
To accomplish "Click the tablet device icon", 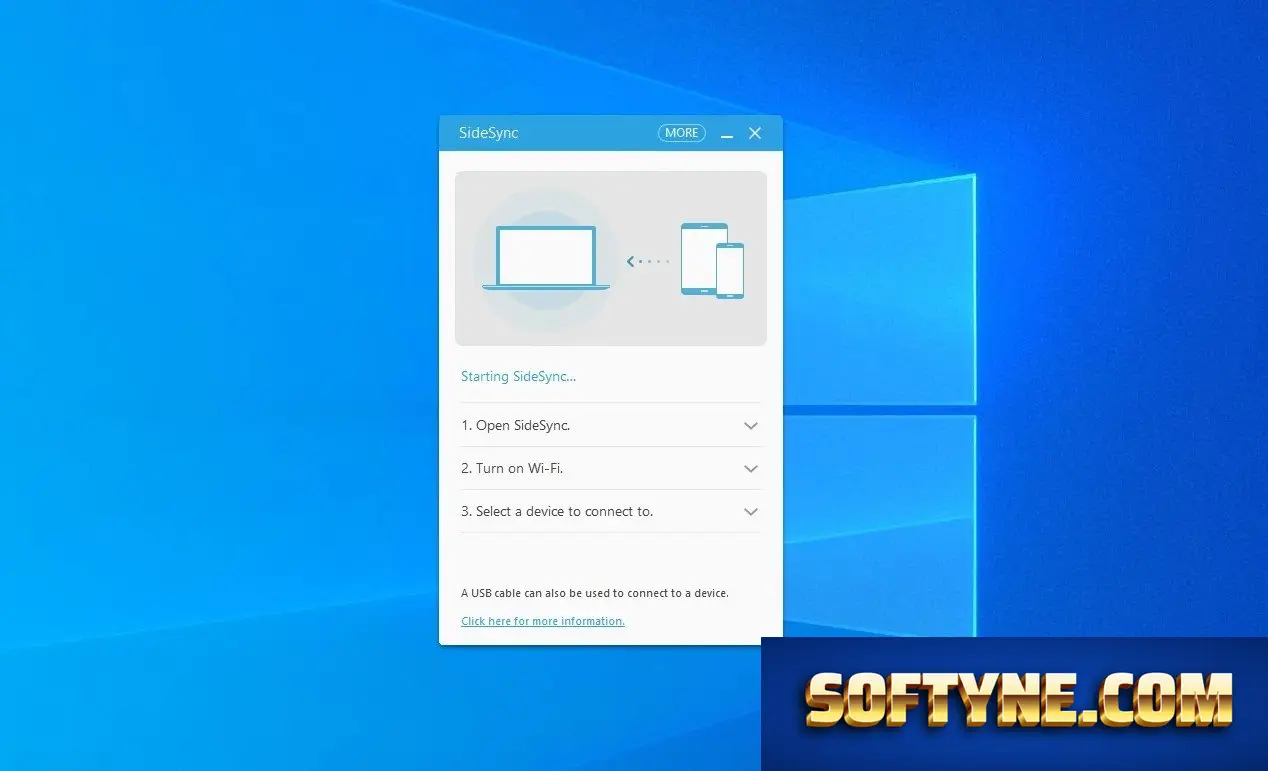I will click(704, 258).
